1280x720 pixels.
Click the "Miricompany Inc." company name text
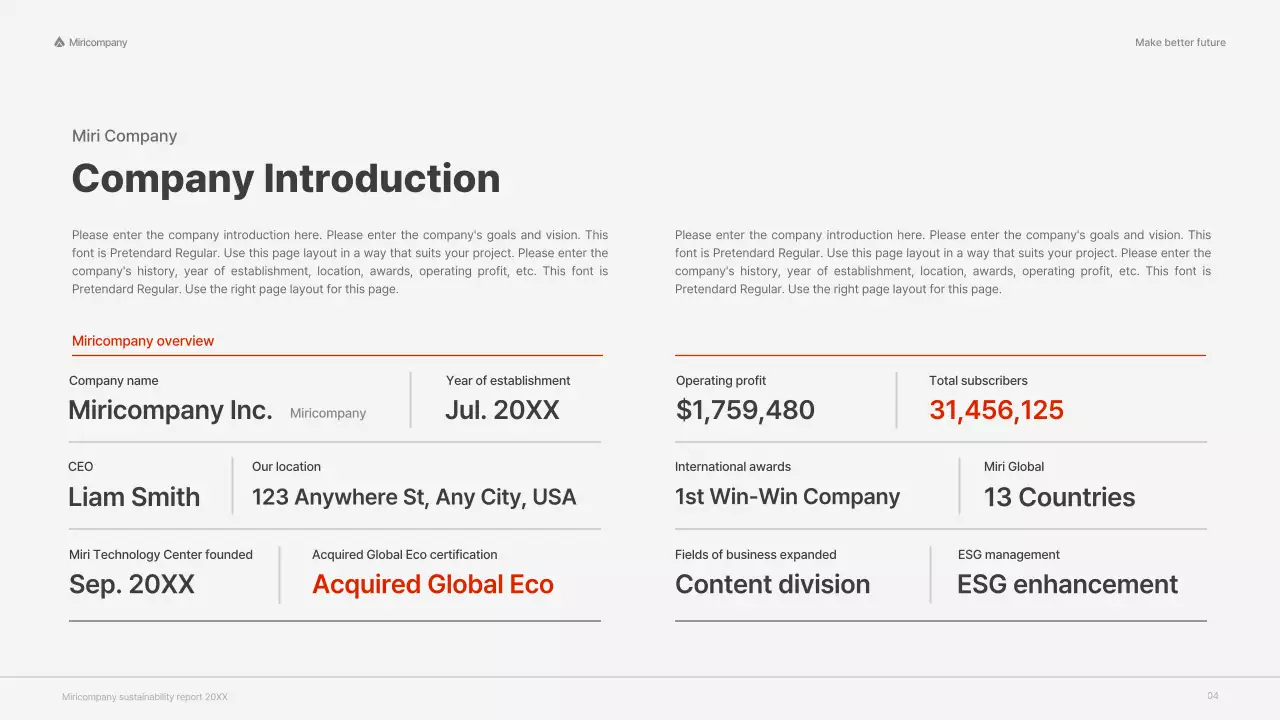click(x=170, y=410)
